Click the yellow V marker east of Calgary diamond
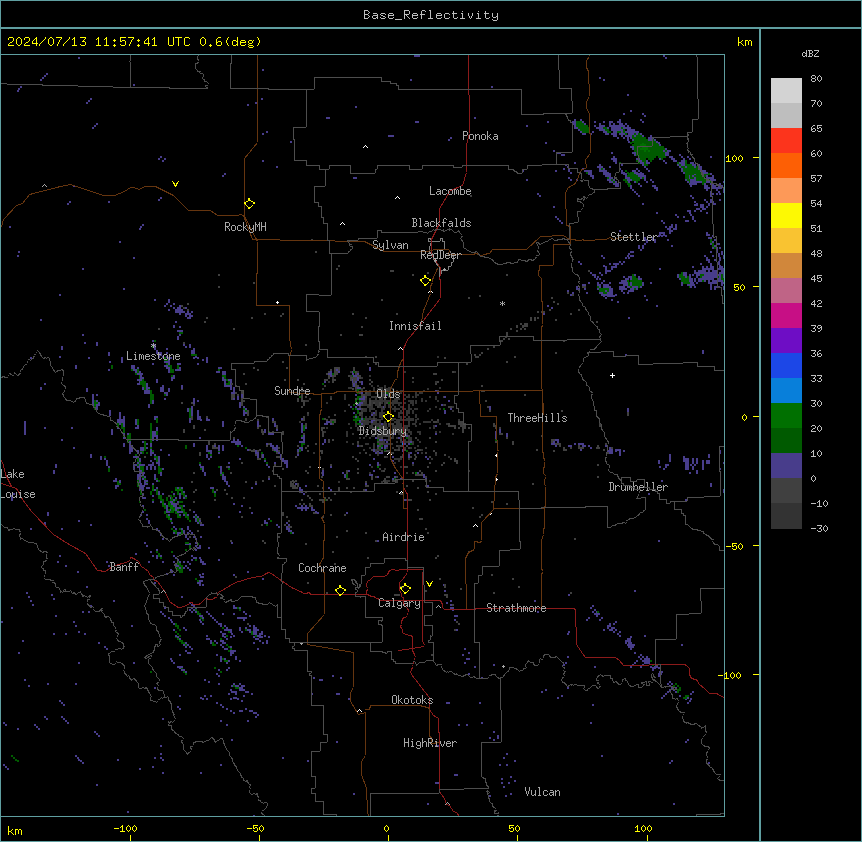The image size is (862, 842). [x=429, y=584]
